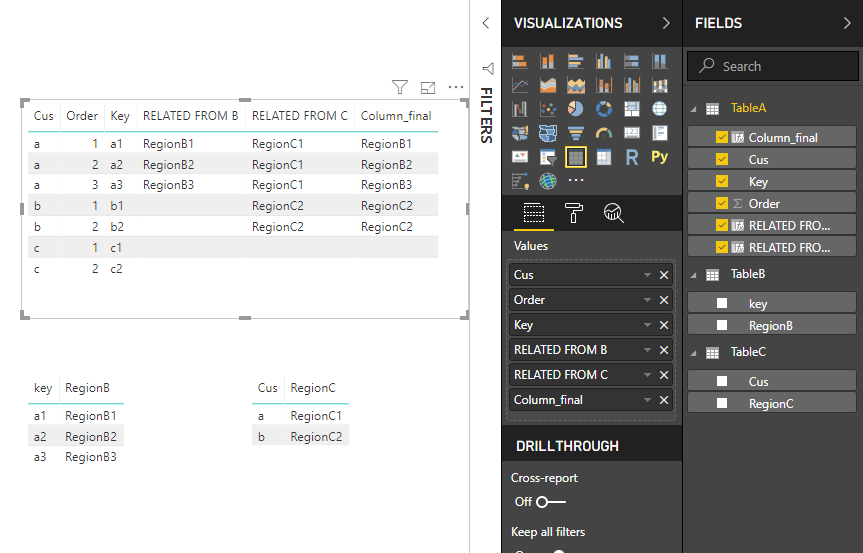Select the KPI visualization icon
The width and height of the screenshot is (863, 553).
point(520,157)
